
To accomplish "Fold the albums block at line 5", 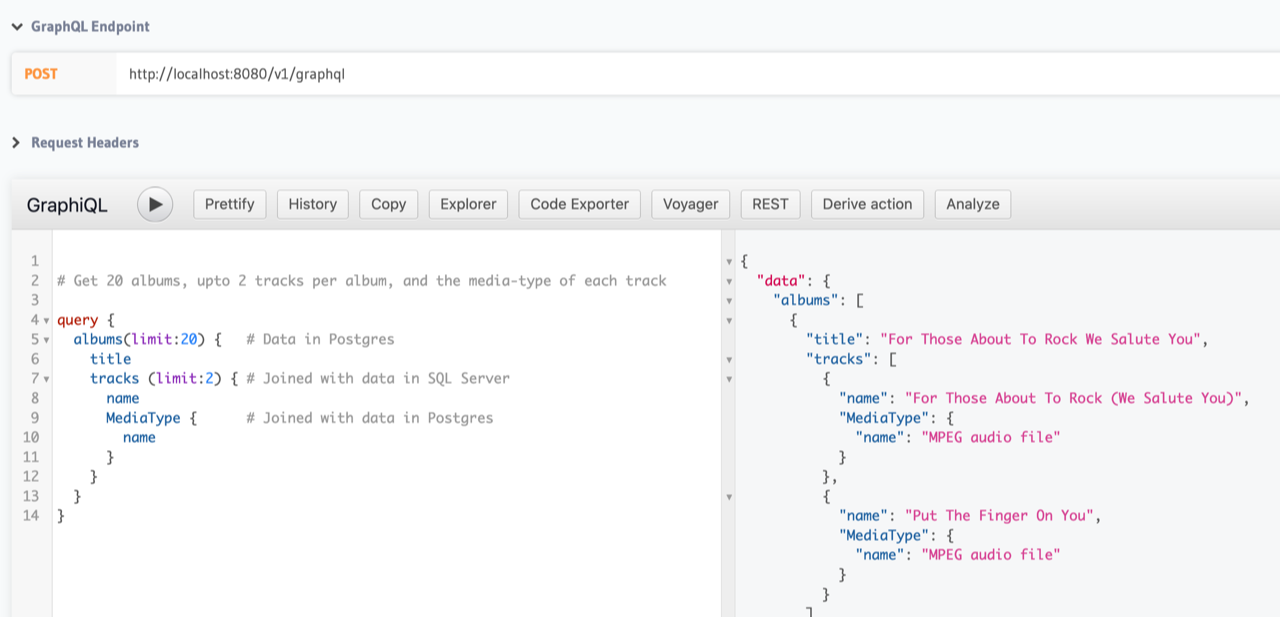I will 46,340.
